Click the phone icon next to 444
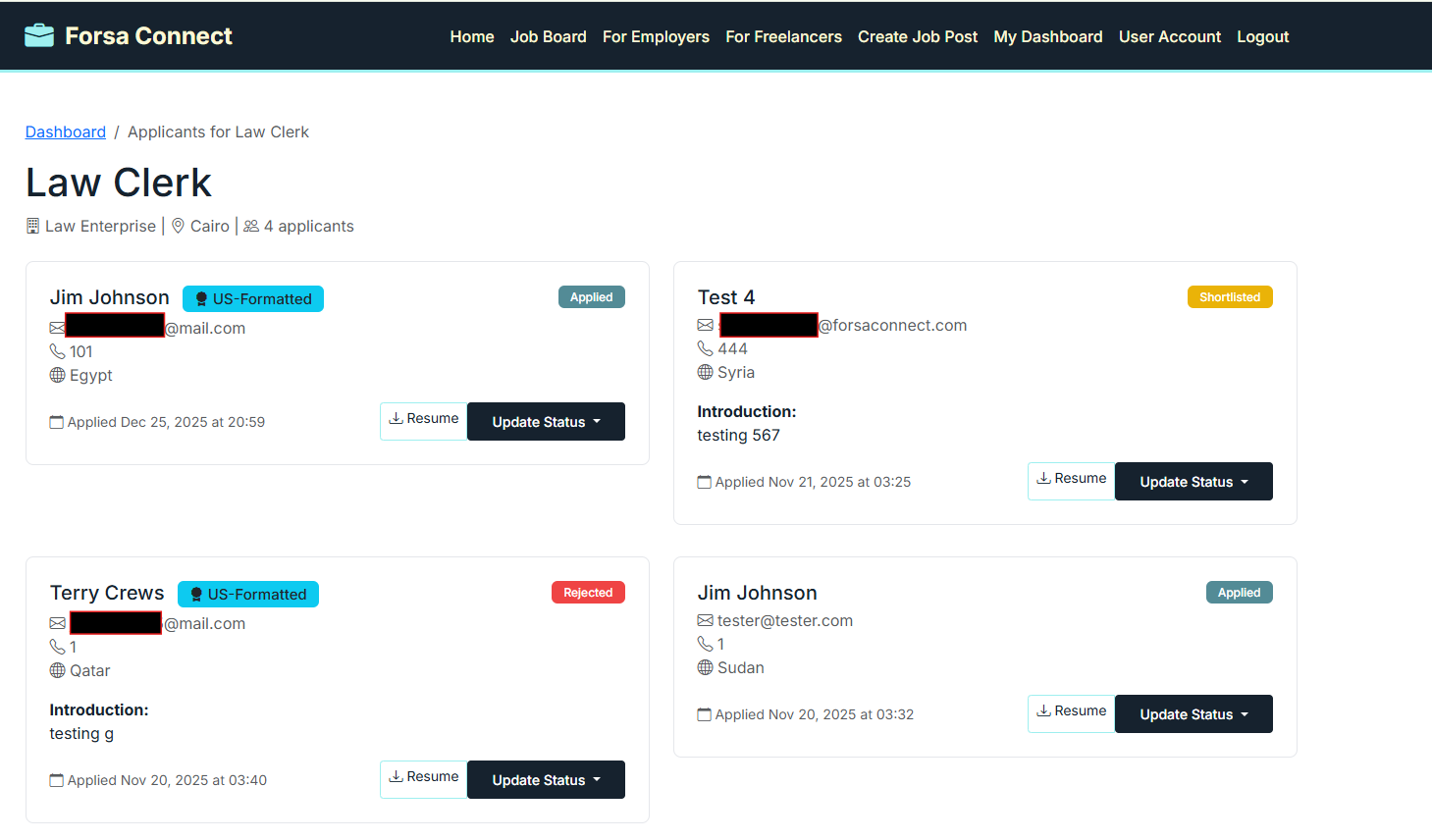This screenshot has width=1432, height=840. click(705, 348)
